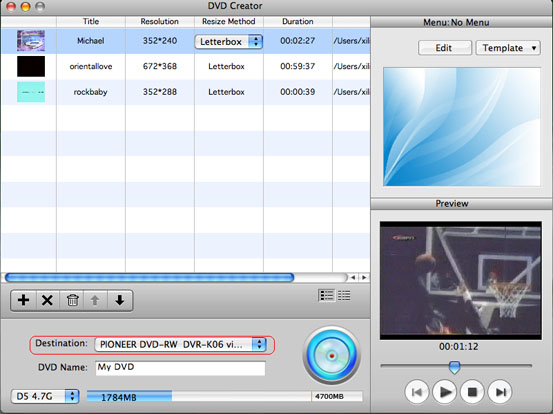
Task: Start burning with the disc button
Action: point(332,355)
